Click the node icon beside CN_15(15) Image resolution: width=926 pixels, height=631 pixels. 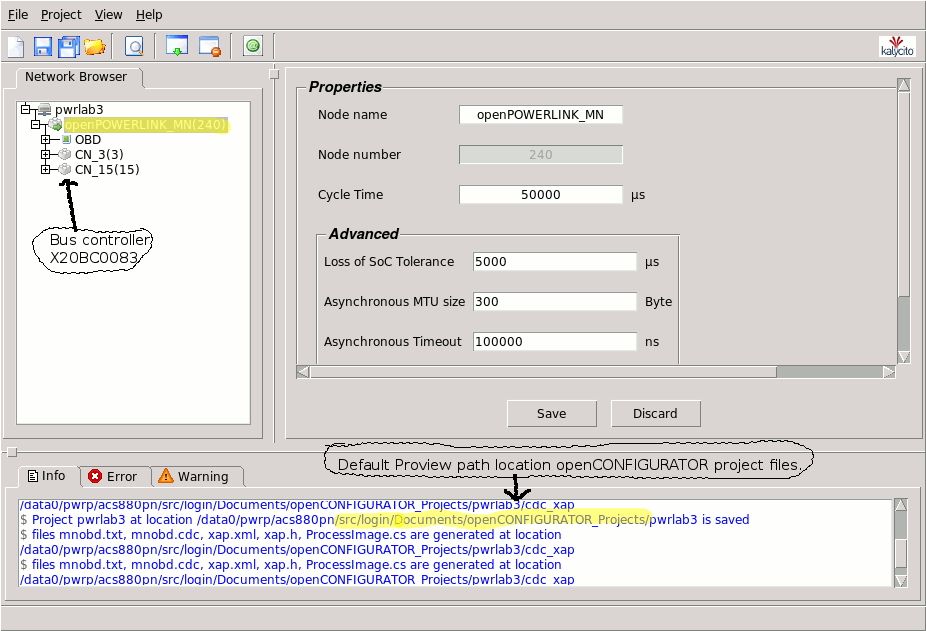[65, 170]
